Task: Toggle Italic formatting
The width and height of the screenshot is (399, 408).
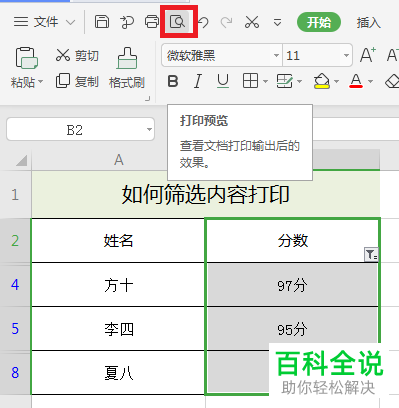Action: tap(198, 81)
